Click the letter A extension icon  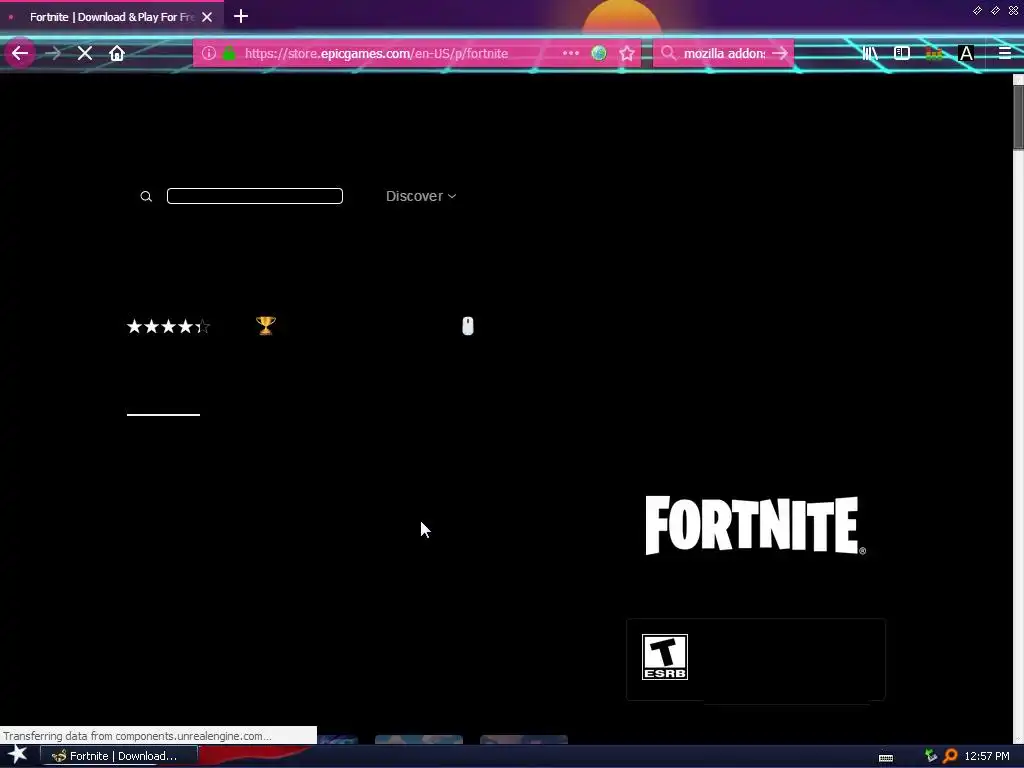pyautogui.click(x=966, y=54)
